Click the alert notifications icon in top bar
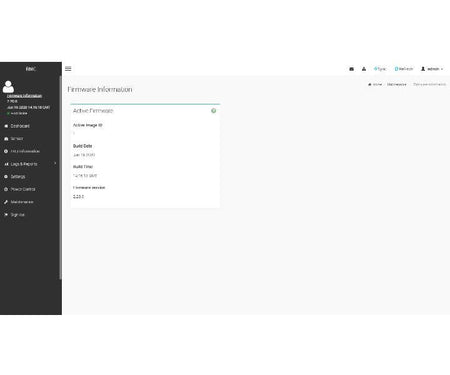Viewport: 450px width, 375px height. 364,69
